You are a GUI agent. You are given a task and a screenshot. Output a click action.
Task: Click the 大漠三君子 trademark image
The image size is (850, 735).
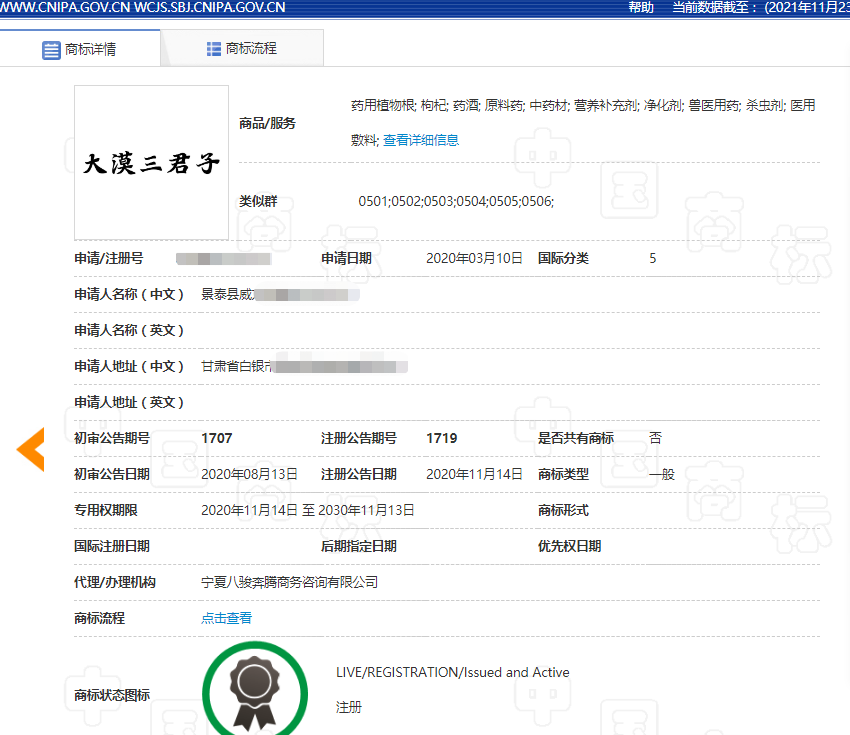pos(151,163)
